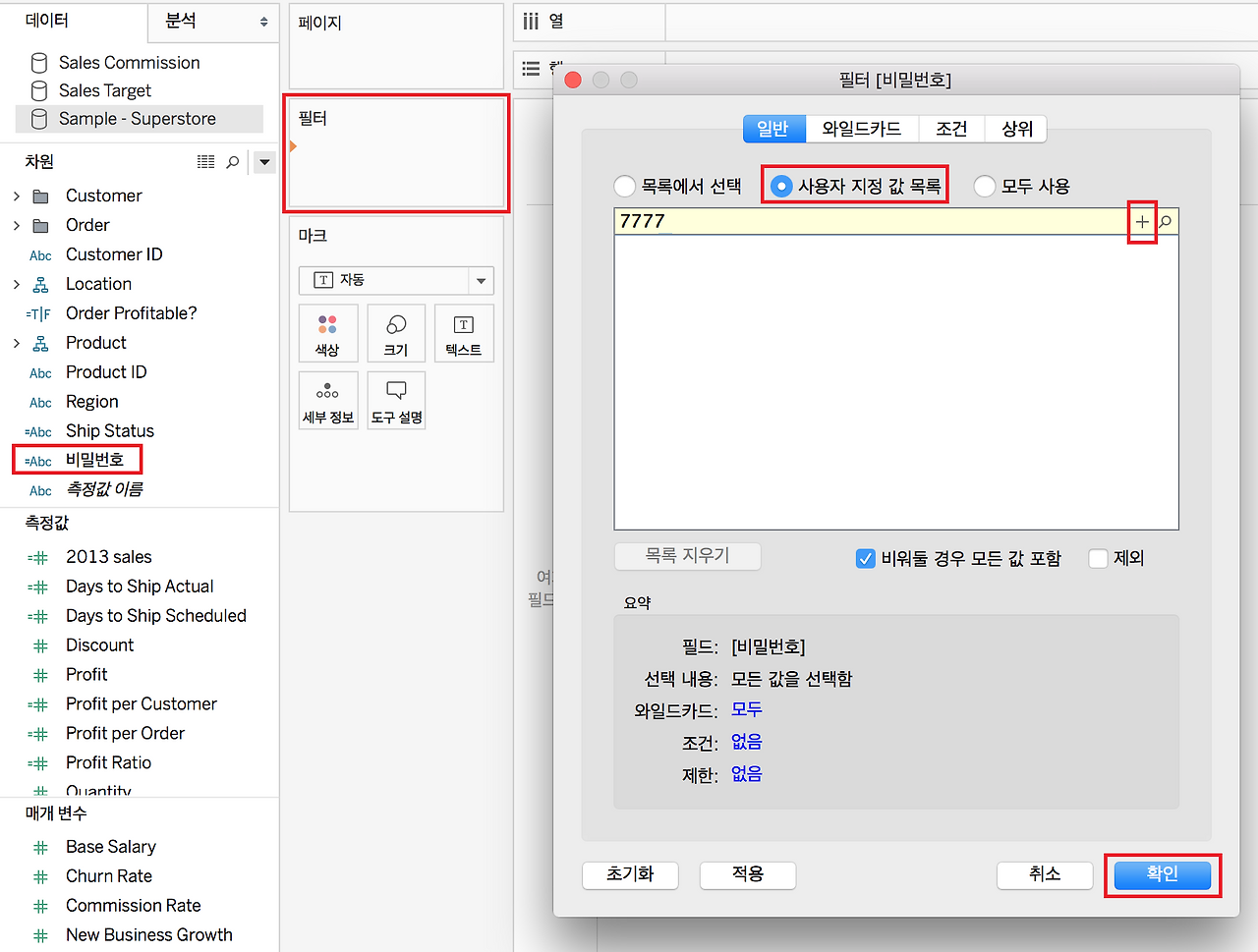Click the Order Profitable? boolean type icon

(x=38, y=314)
